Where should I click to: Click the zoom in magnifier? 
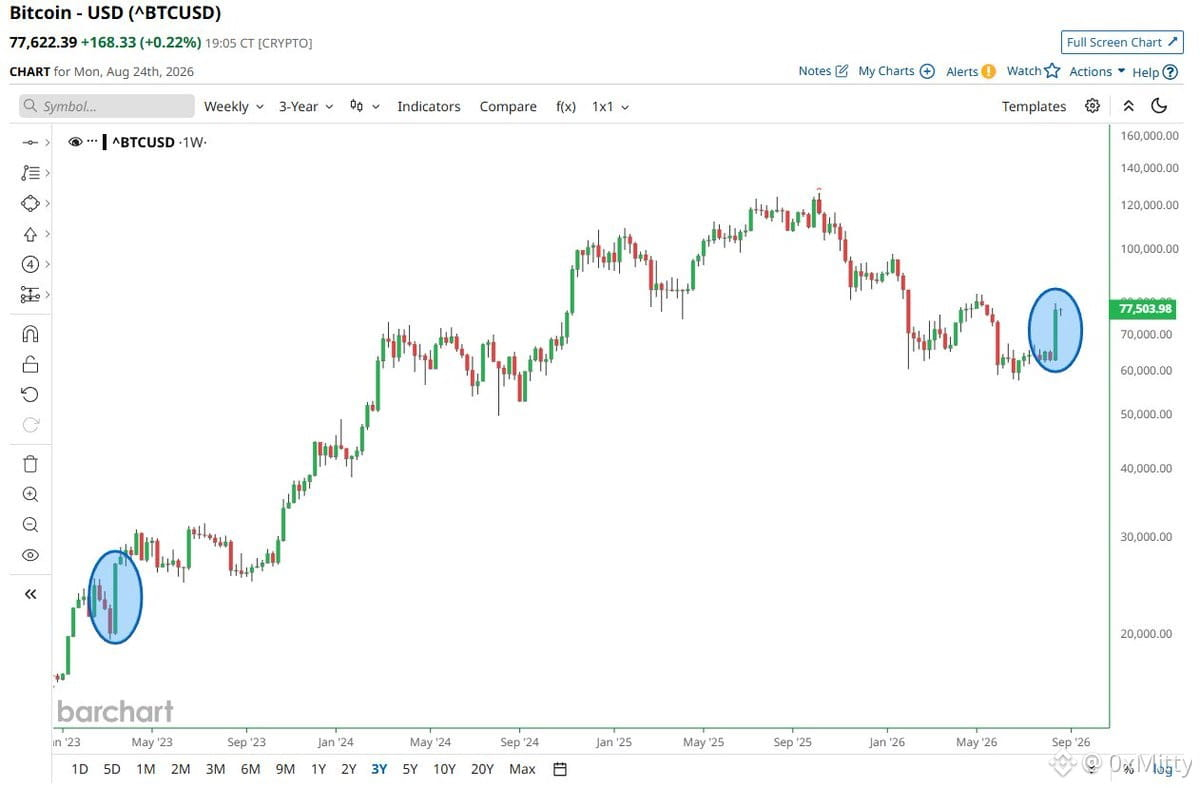[x=30, y=494]
